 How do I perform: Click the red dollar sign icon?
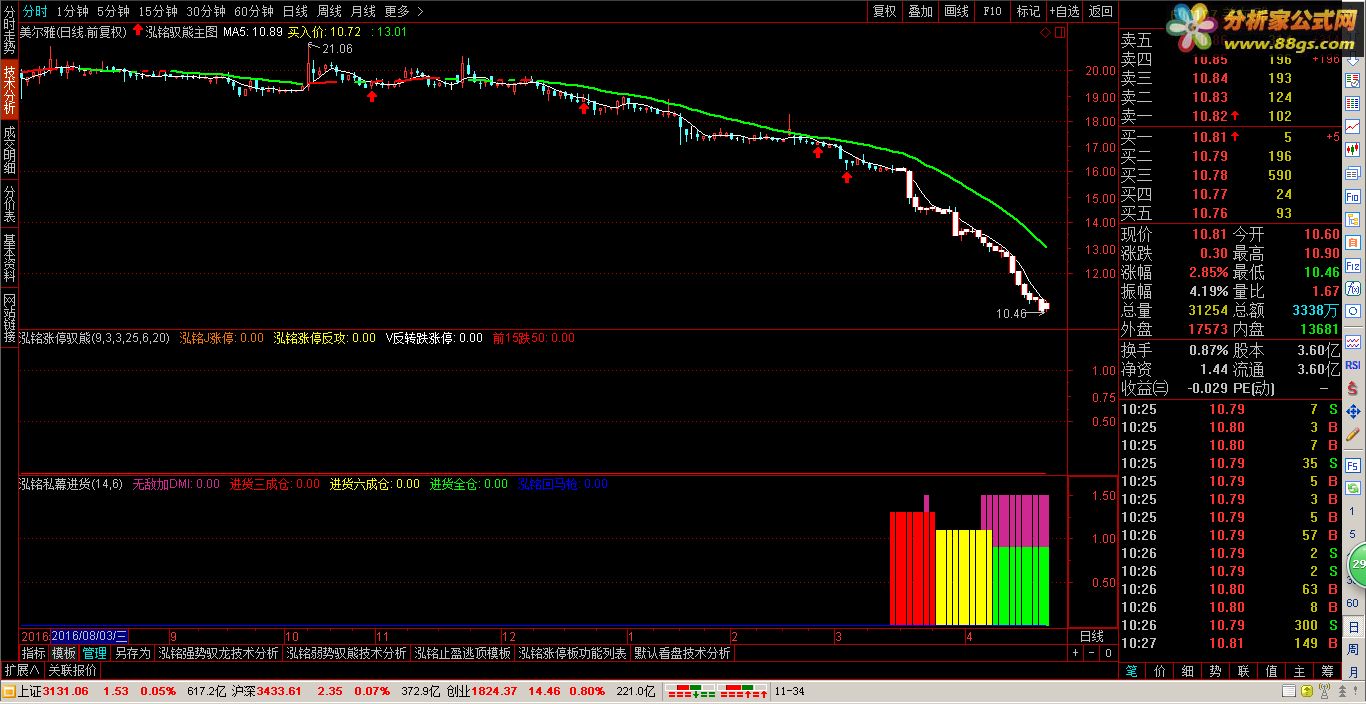(x=1352, y=388)
